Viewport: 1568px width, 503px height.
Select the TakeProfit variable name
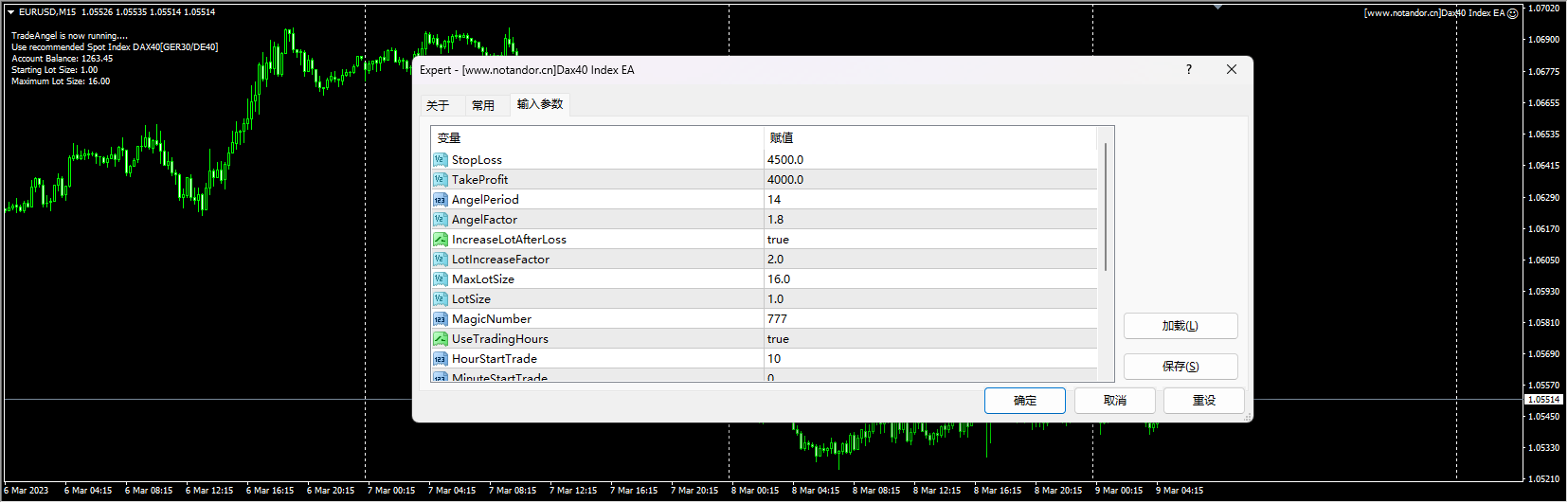(479, 180)
